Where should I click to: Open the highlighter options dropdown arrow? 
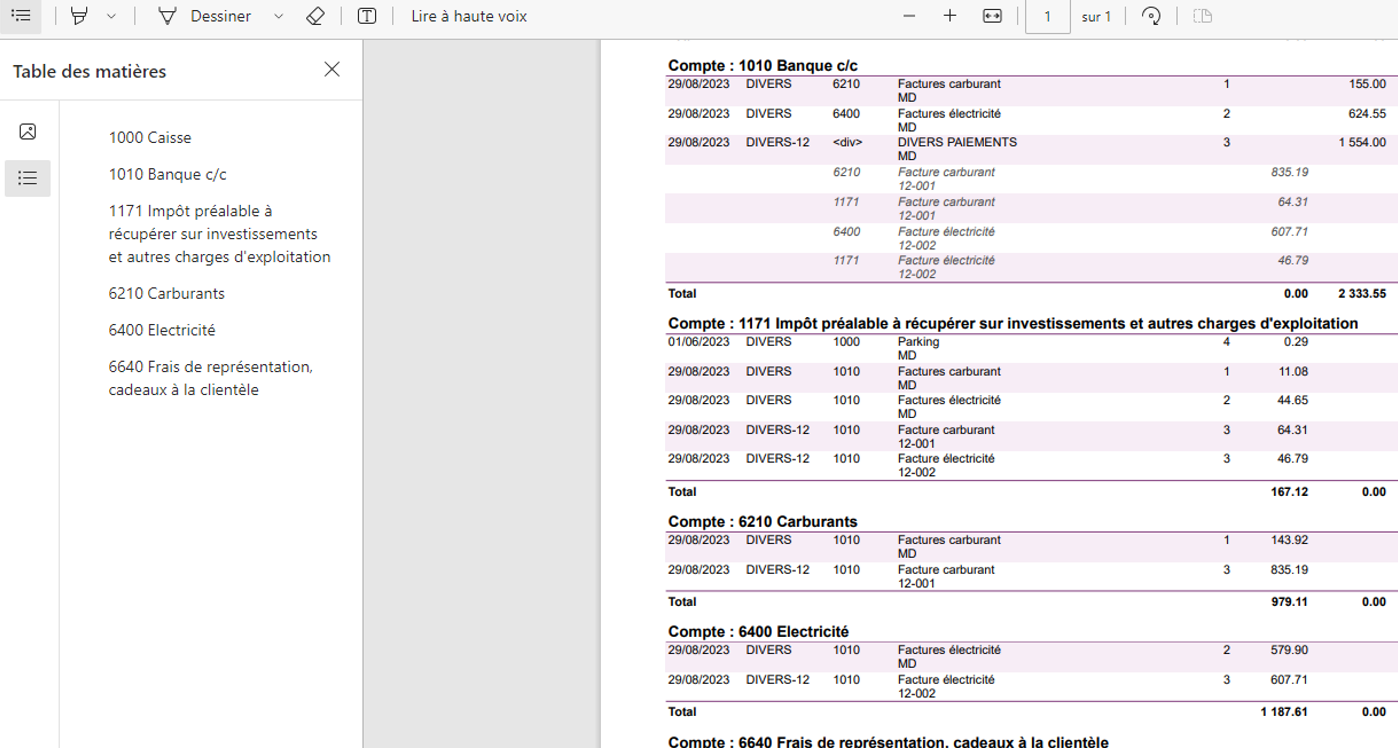(x=111, y=16)
